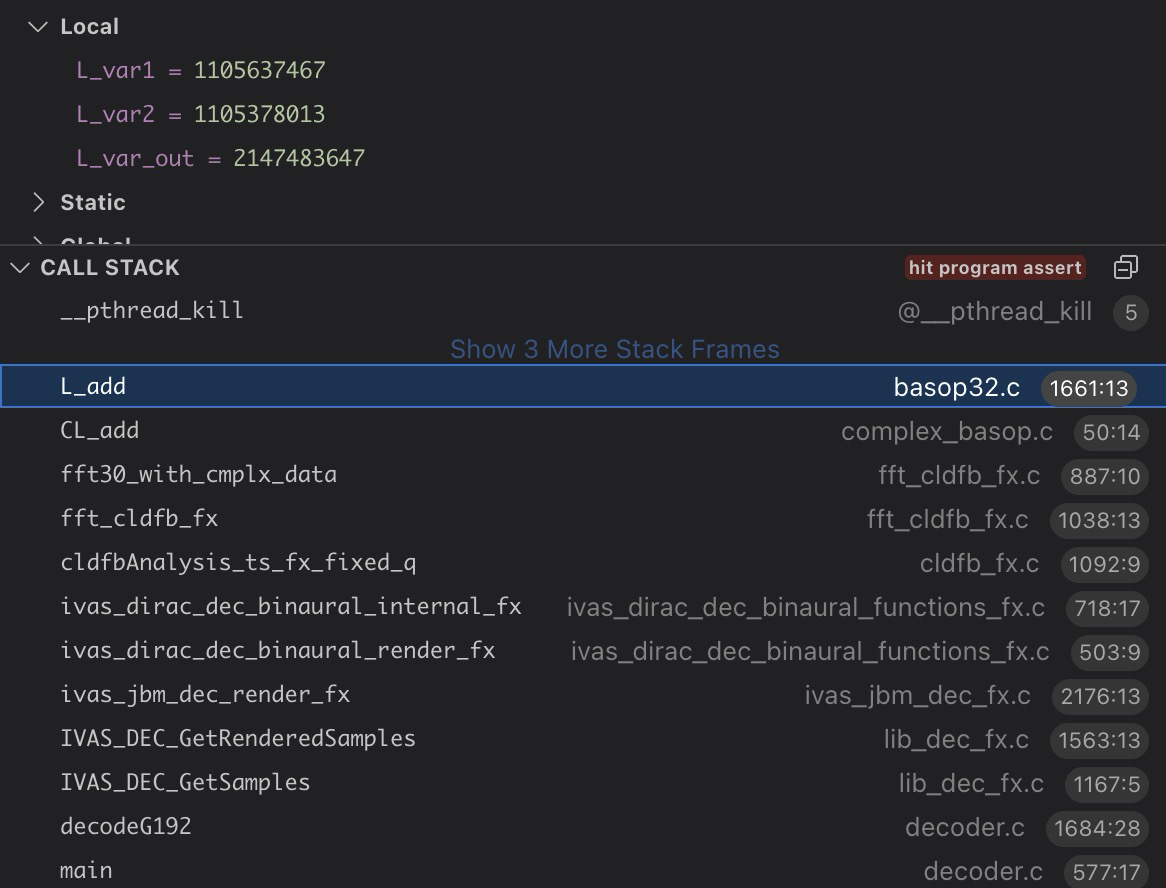This screenshot has height=888, width=1166.
Task: Select the L_var1 variable
Action: 200,70
